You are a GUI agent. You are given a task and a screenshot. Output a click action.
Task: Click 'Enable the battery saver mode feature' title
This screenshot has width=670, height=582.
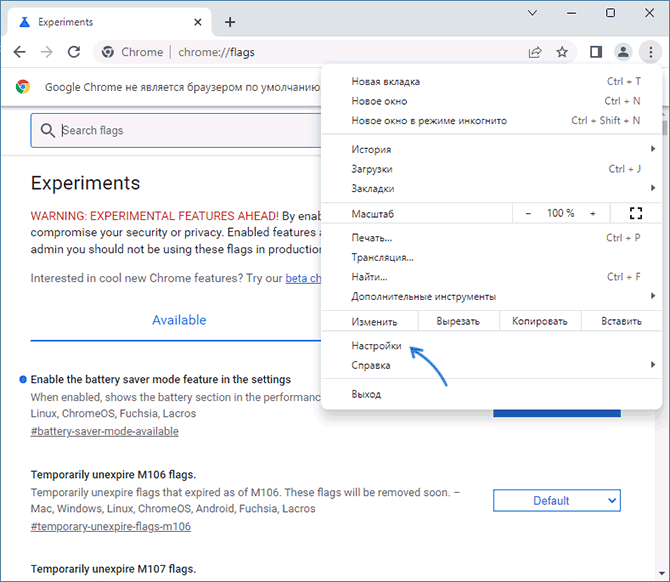tap(161, 379)
